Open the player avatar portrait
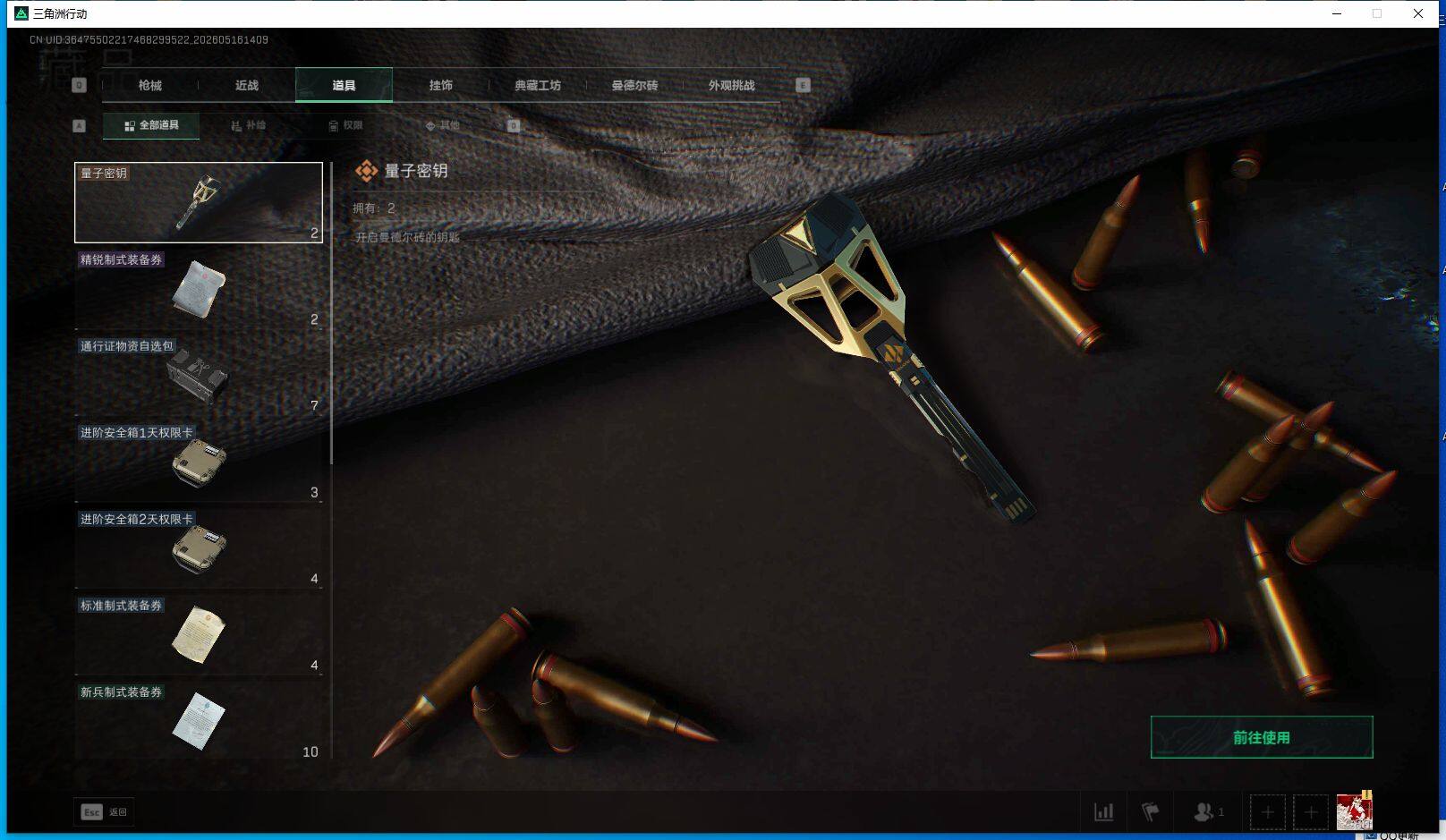Screen dimensions: 1446x840 pos(1355,811)
